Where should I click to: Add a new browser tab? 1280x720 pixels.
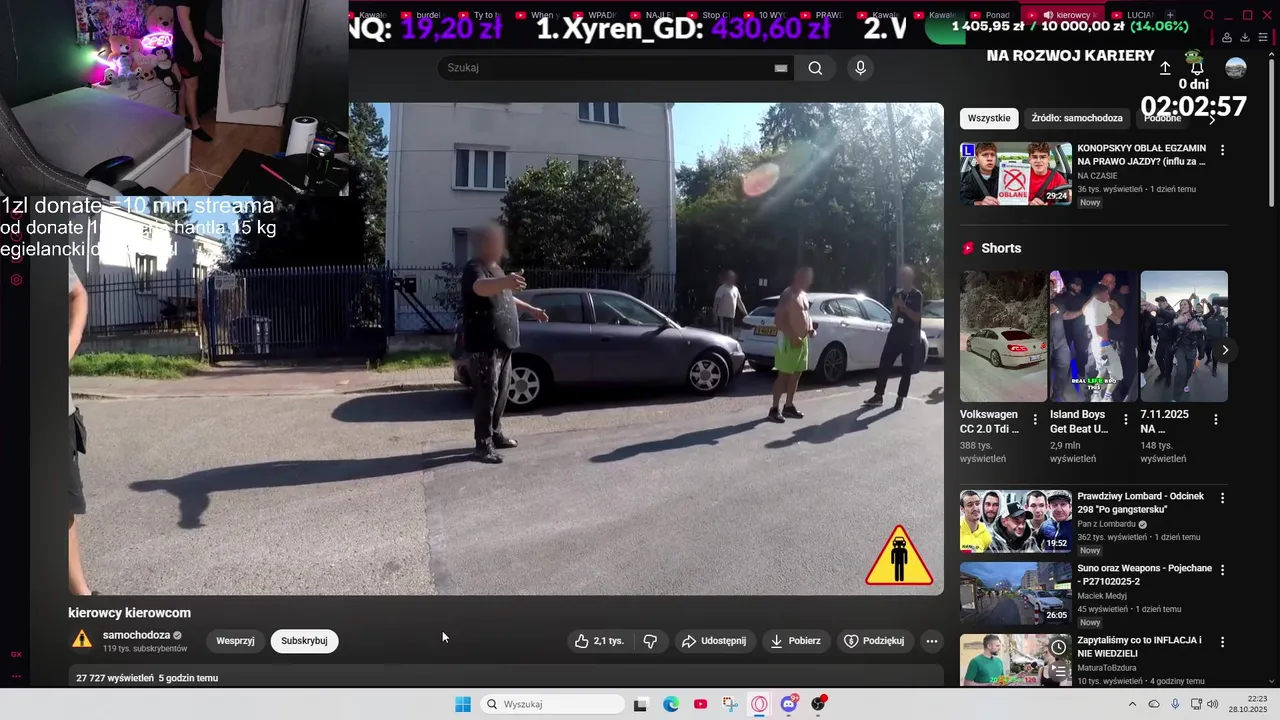[x=1170, y=15]
